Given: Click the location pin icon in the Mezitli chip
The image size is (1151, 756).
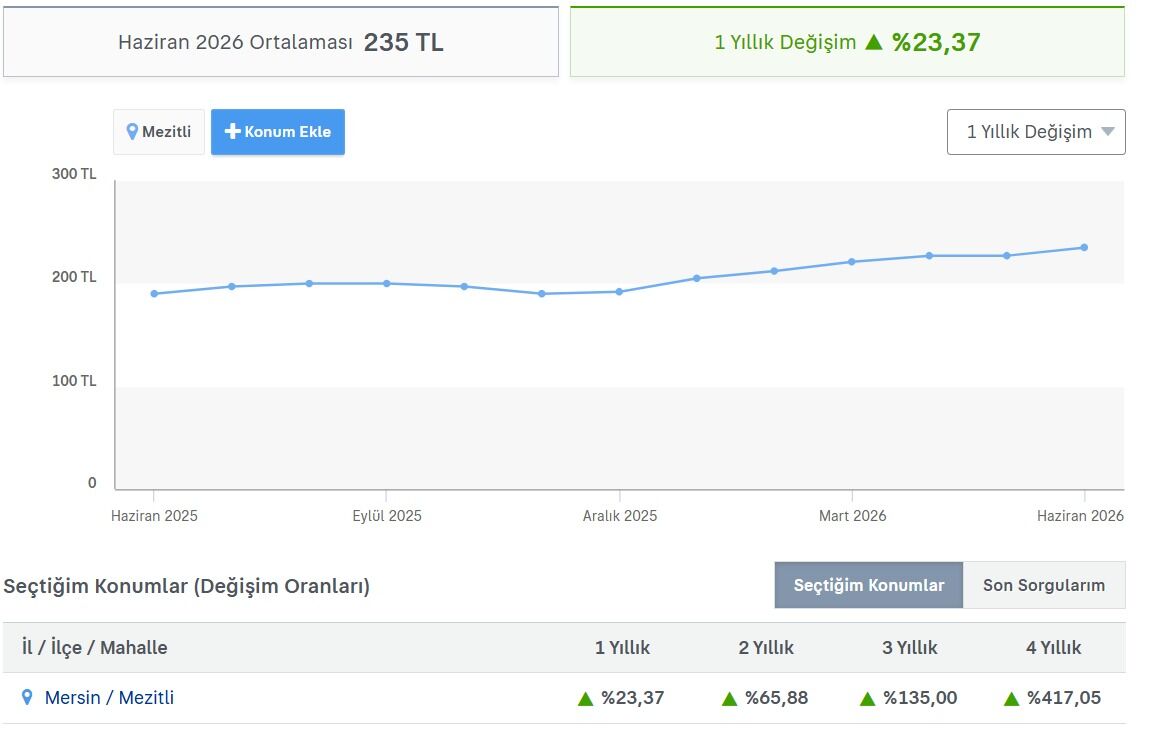Looking at the screenshot, I should (x=132, y=131).
